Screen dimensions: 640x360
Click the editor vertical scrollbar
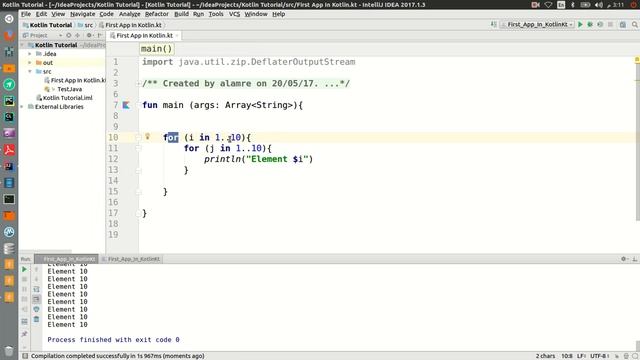[638, 142]
